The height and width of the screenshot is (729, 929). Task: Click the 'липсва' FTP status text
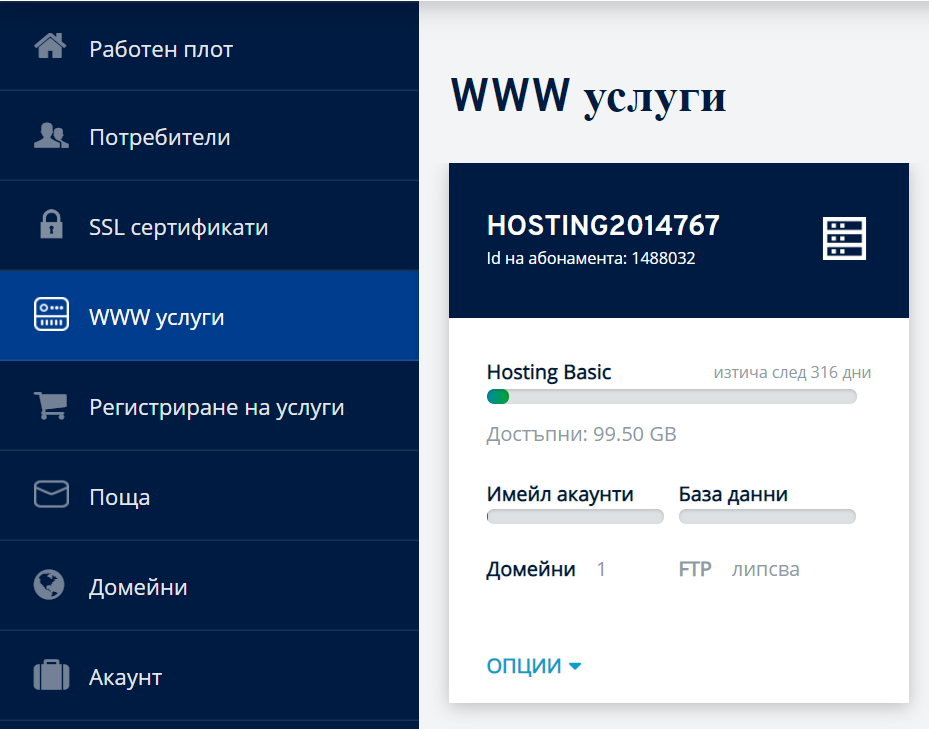(x=765, y=570)
